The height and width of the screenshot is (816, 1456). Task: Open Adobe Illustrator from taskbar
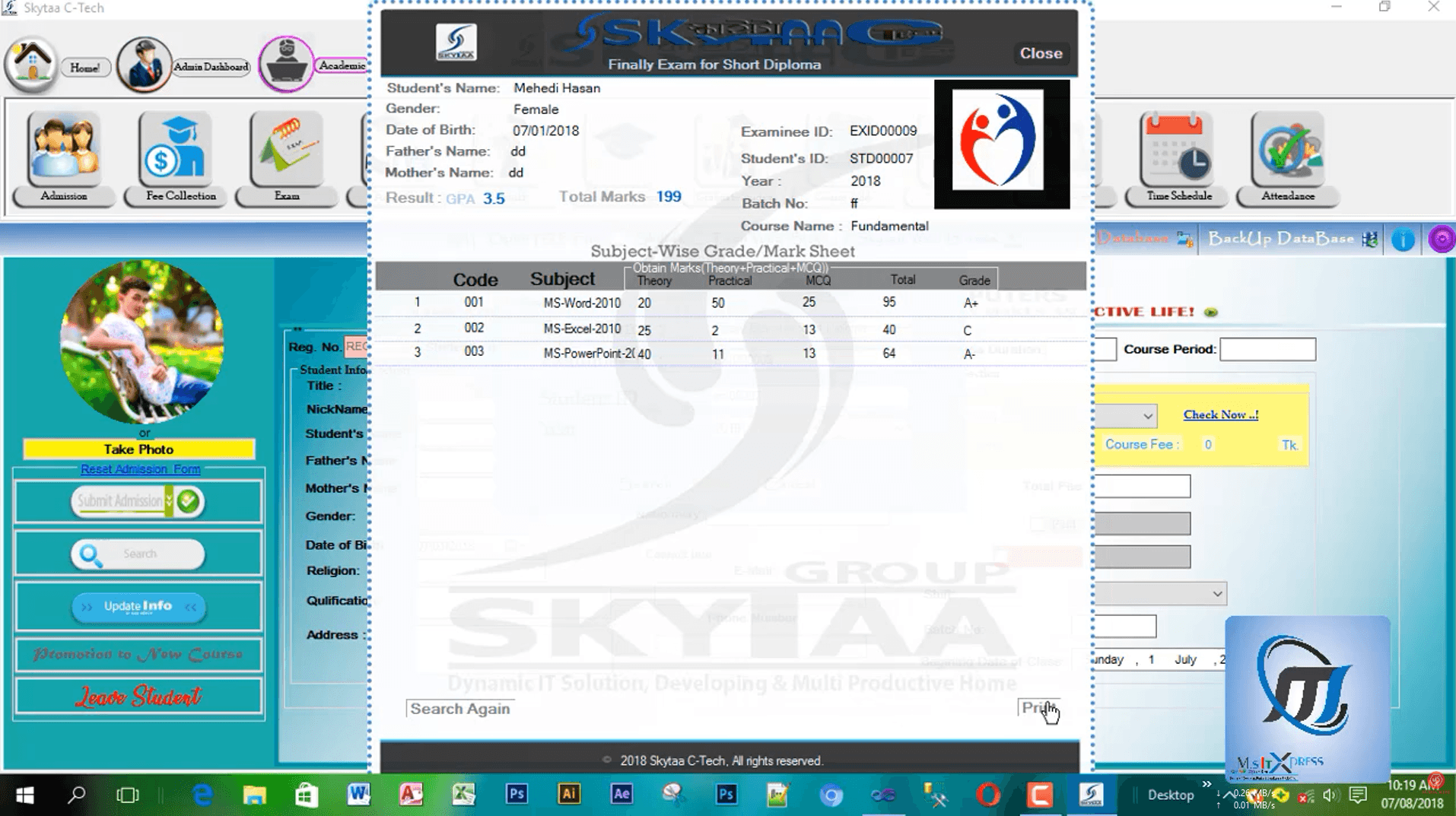tap(569, 795)
